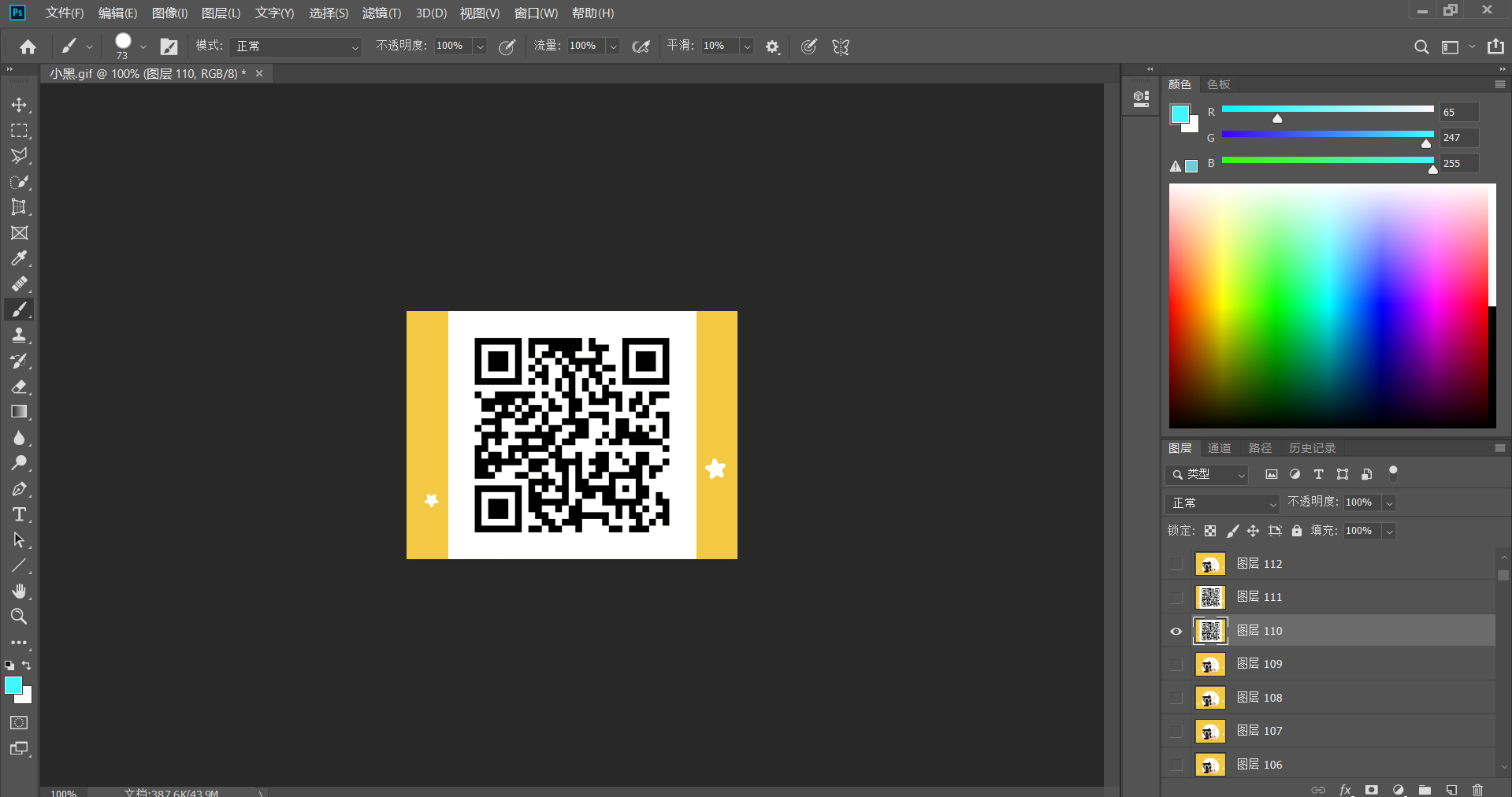Select the Horizontal Type tool
Image resolution: width=1512 pixels, height=797 pixels.
coord(19,515)
